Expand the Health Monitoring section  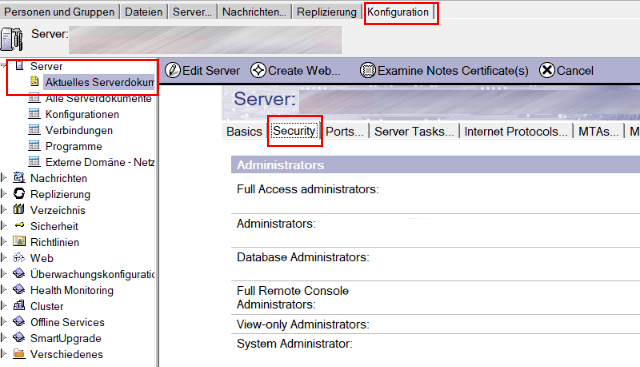pyautogui.click(x=4, y=289)
